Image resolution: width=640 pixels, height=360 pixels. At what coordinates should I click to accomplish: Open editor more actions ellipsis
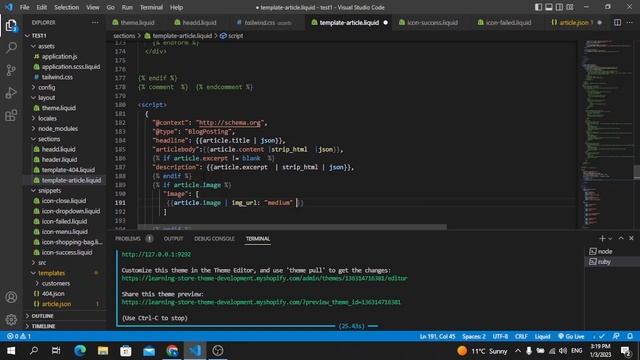(x=630, y=22)
